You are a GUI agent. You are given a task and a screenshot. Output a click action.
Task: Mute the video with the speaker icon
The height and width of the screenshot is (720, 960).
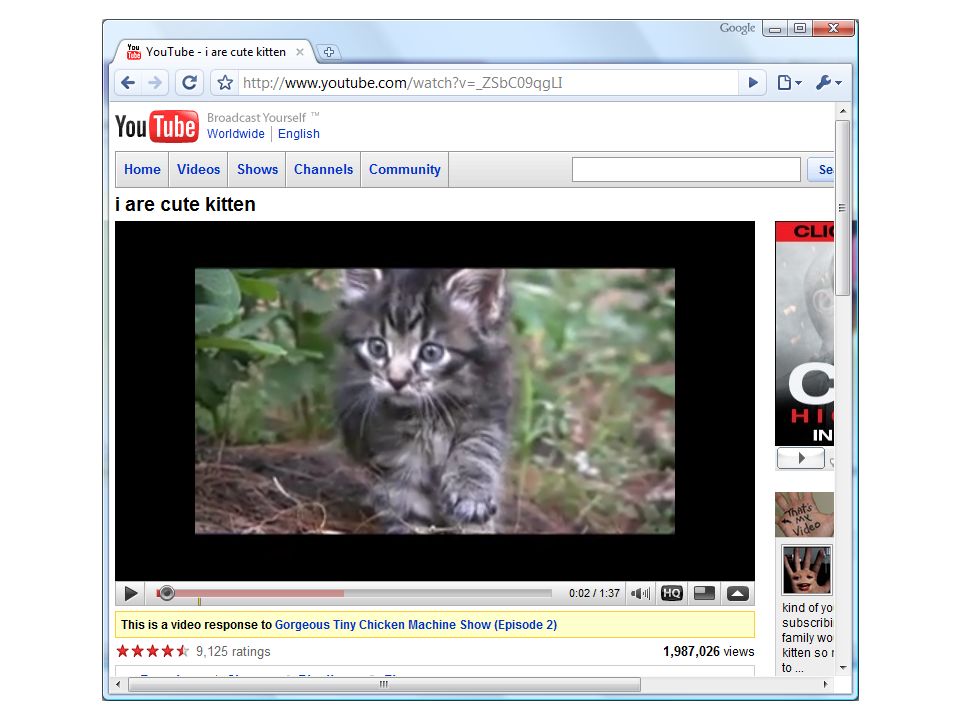click(x=640, y=593)
